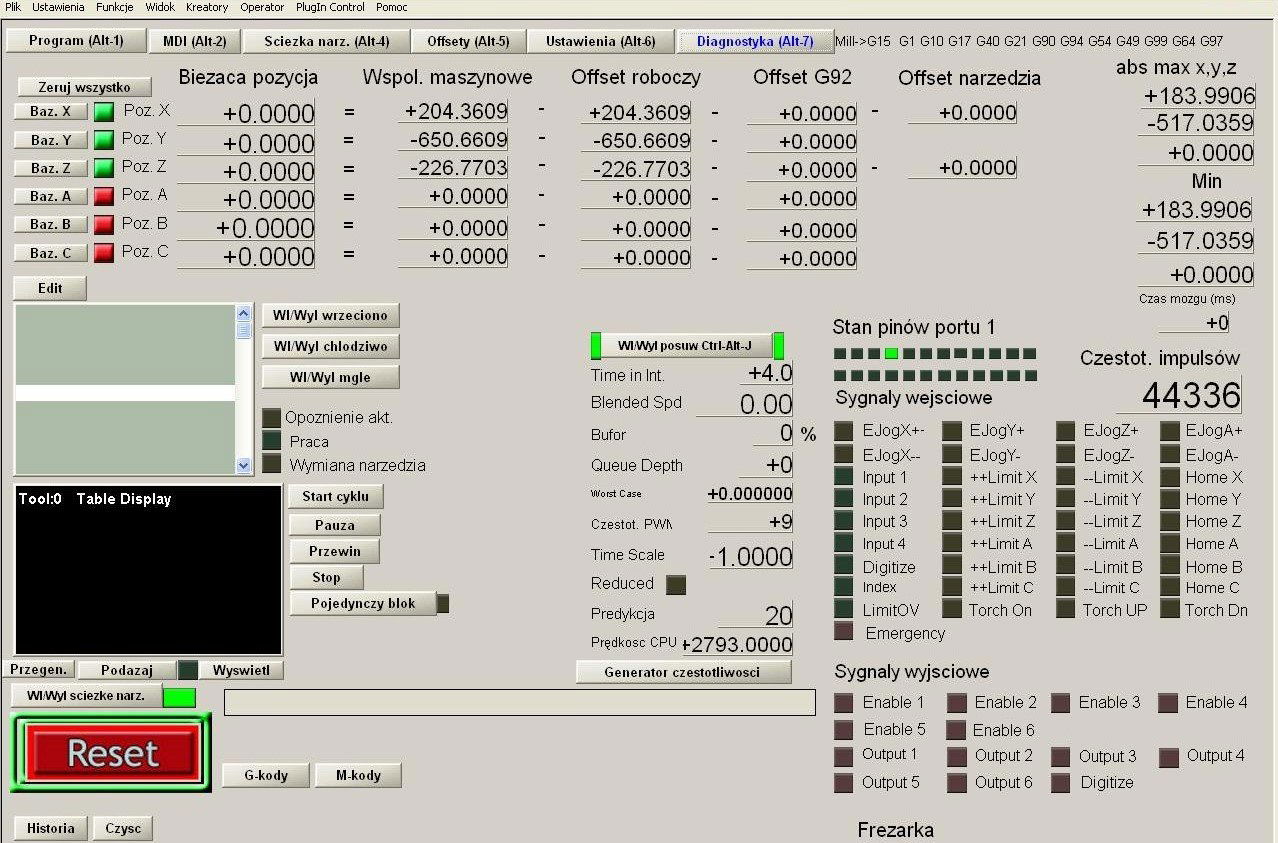Click the Baz. Z homing button
This screenshot has height=843, width=1278.
[x=51, y=168]
